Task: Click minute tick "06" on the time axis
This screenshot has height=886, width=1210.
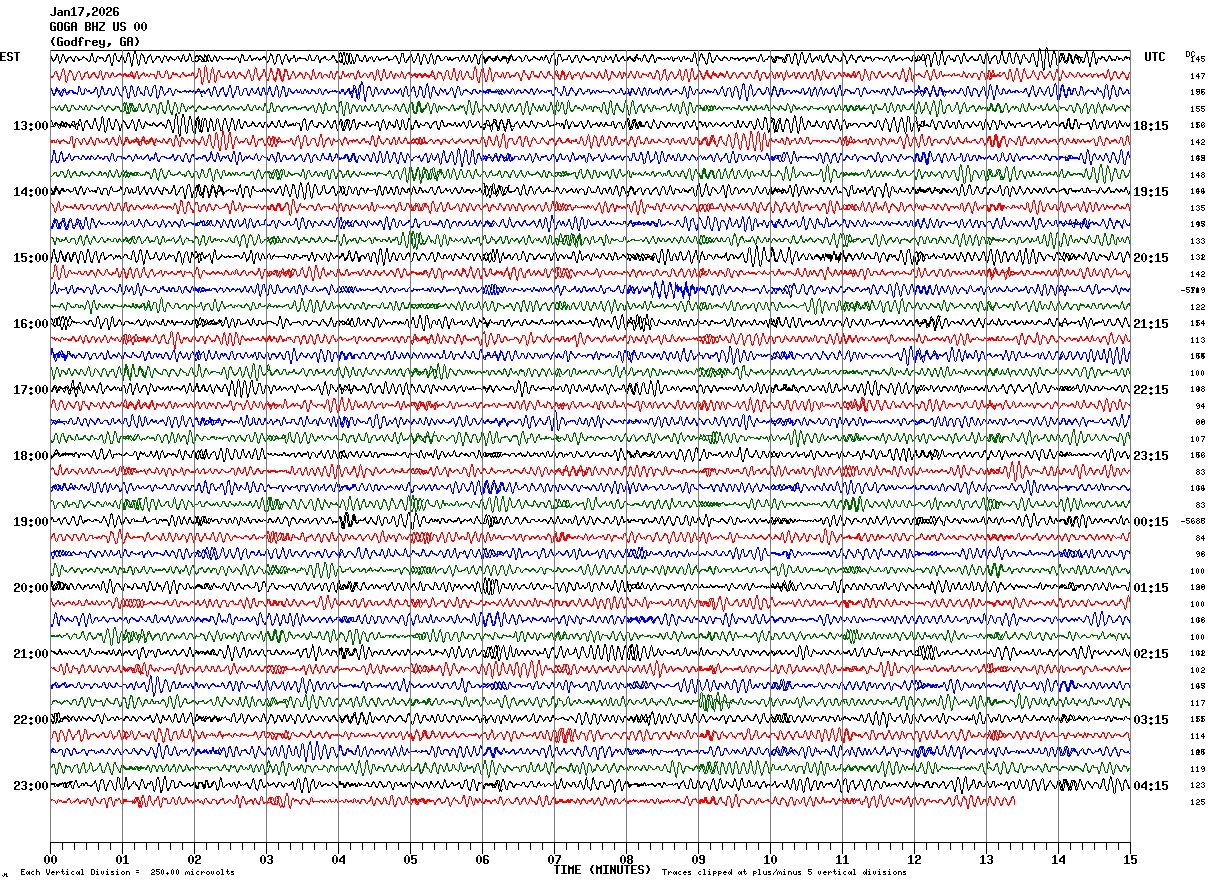Action: pos(482,859)
